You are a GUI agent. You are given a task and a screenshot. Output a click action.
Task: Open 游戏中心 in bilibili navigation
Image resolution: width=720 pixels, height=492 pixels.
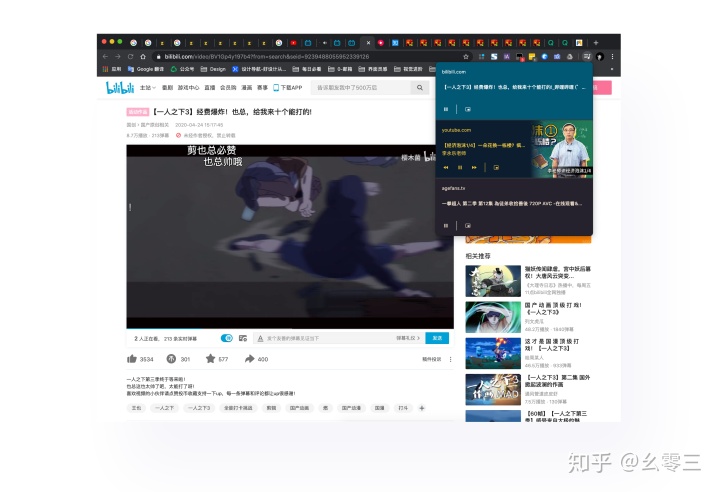tap(188, 87)
